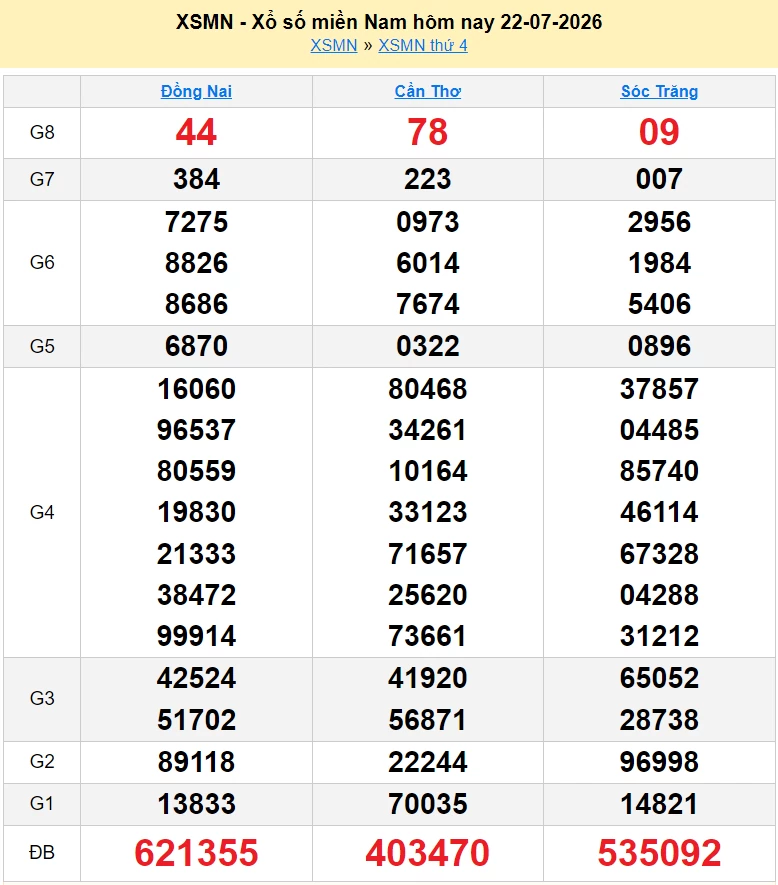Select G3 number 42524
This screenshot has height=885, width=778.
tap(196, 678)
